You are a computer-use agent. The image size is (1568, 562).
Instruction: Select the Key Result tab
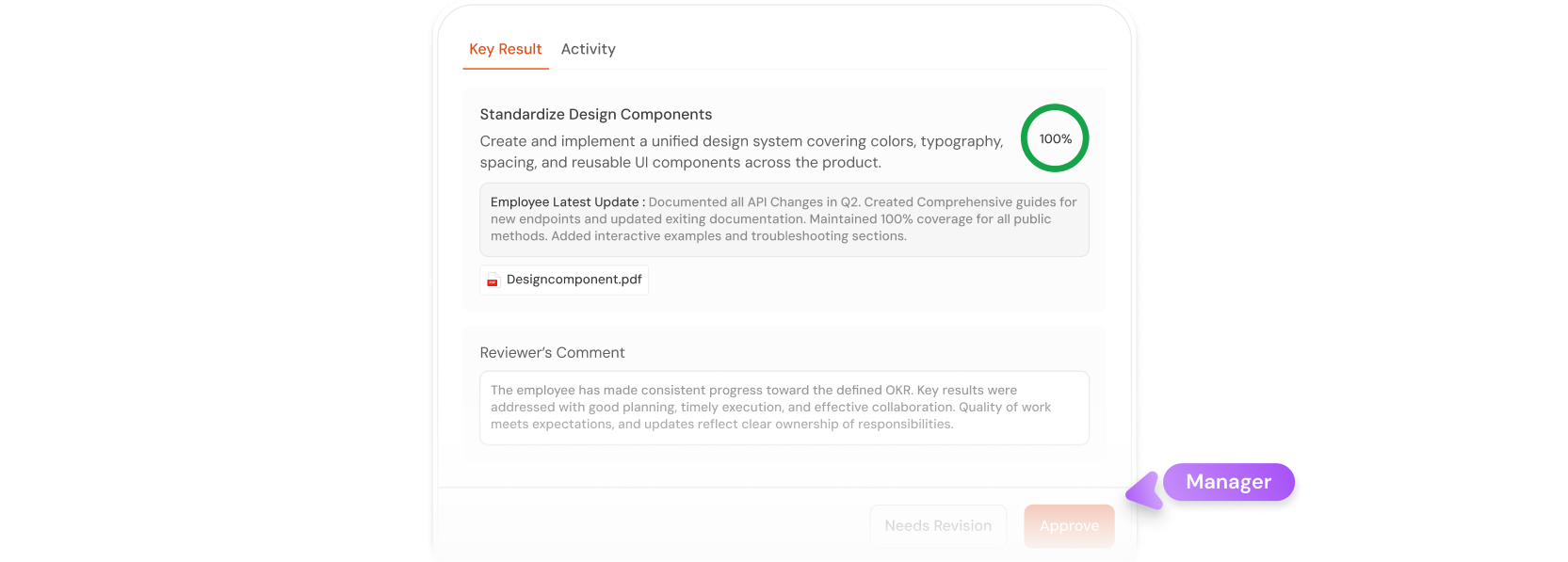[506, 49]
